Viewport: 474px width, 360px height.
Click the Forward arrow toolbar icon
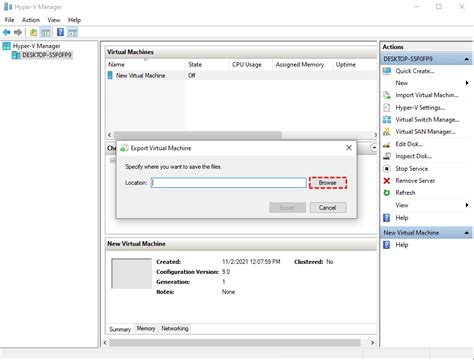click(x=18, y=32)
